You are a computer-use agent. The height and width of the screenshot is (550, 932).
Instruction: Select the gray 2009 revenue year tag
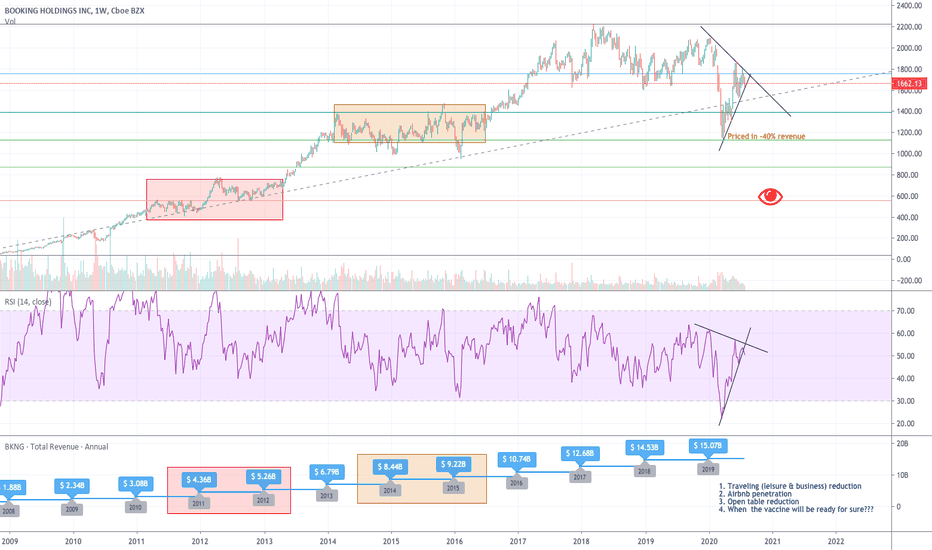click(72, 509)
